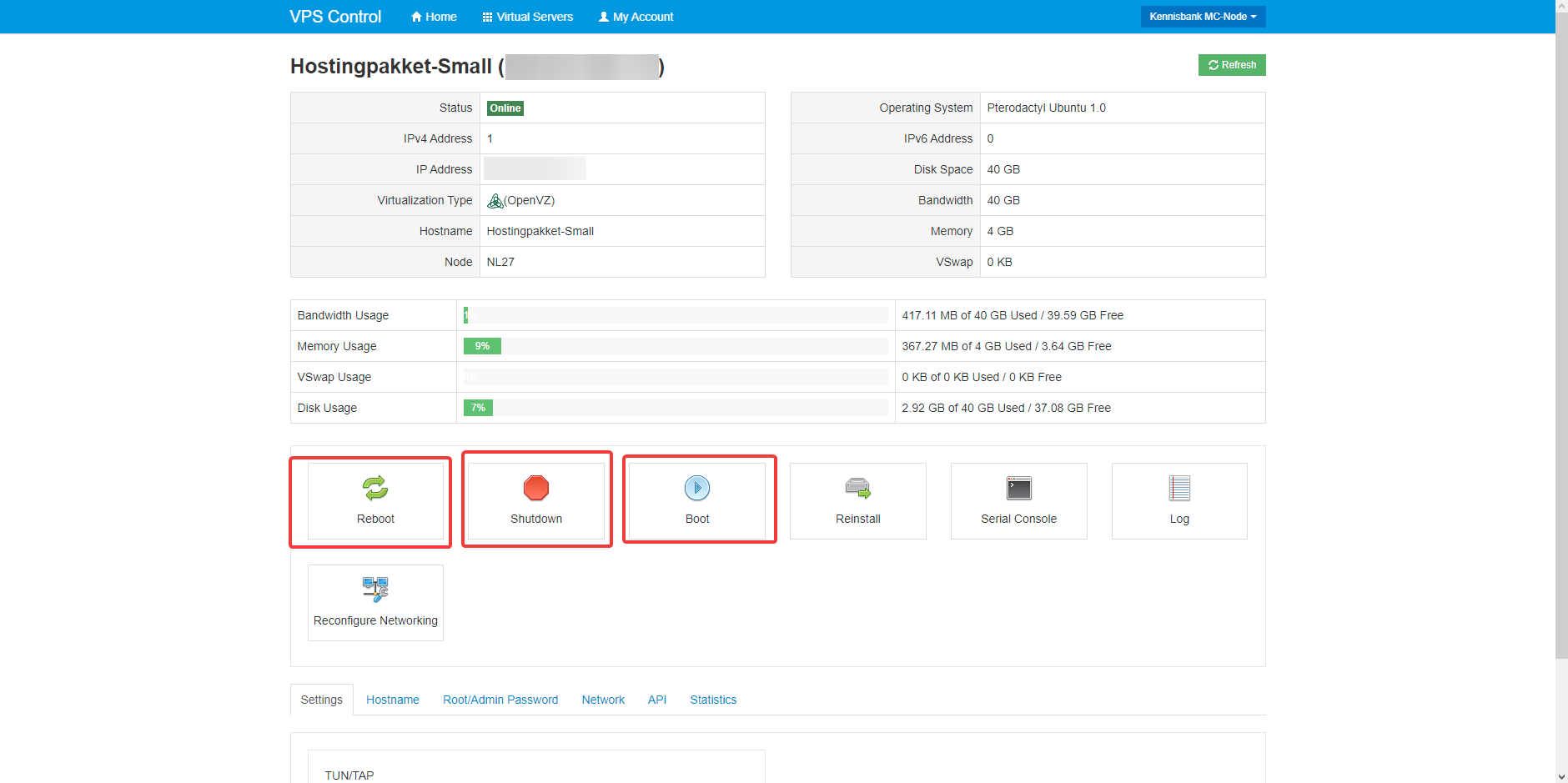This screenshot has height=783, width=1568.
Task: Click the Home house icon in navbar
Action: click(x=417, y=17)
